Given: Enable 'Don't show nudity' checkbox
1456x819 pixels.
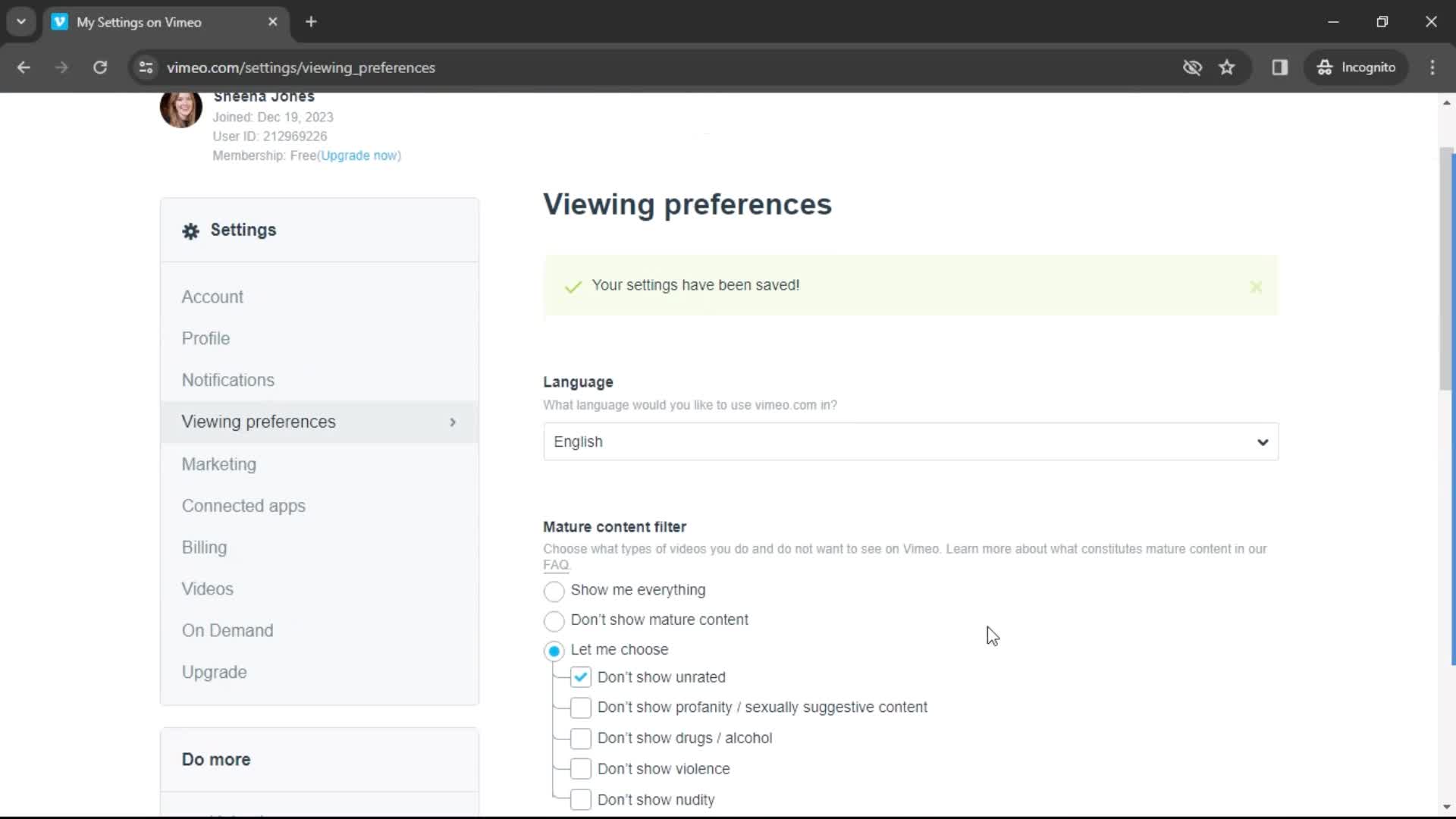Looking at the screenshot, I should pos(581,799).
